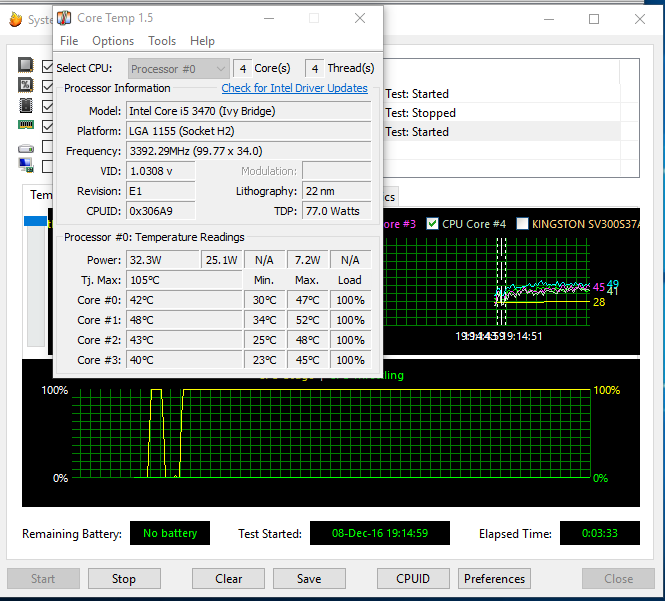Switch to the Temperatures tab in stability test
Screen dimensions: 665x601
point(39,195)
